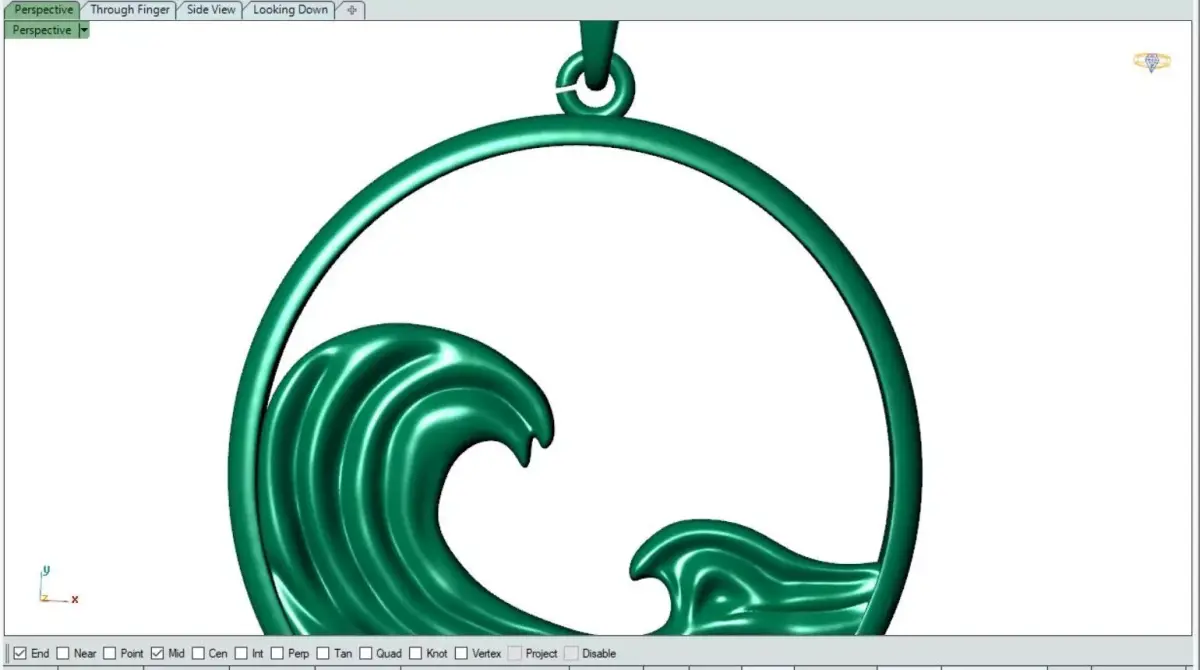Enable the Tan object snap
1200x670 pixels.
point(323,654)
